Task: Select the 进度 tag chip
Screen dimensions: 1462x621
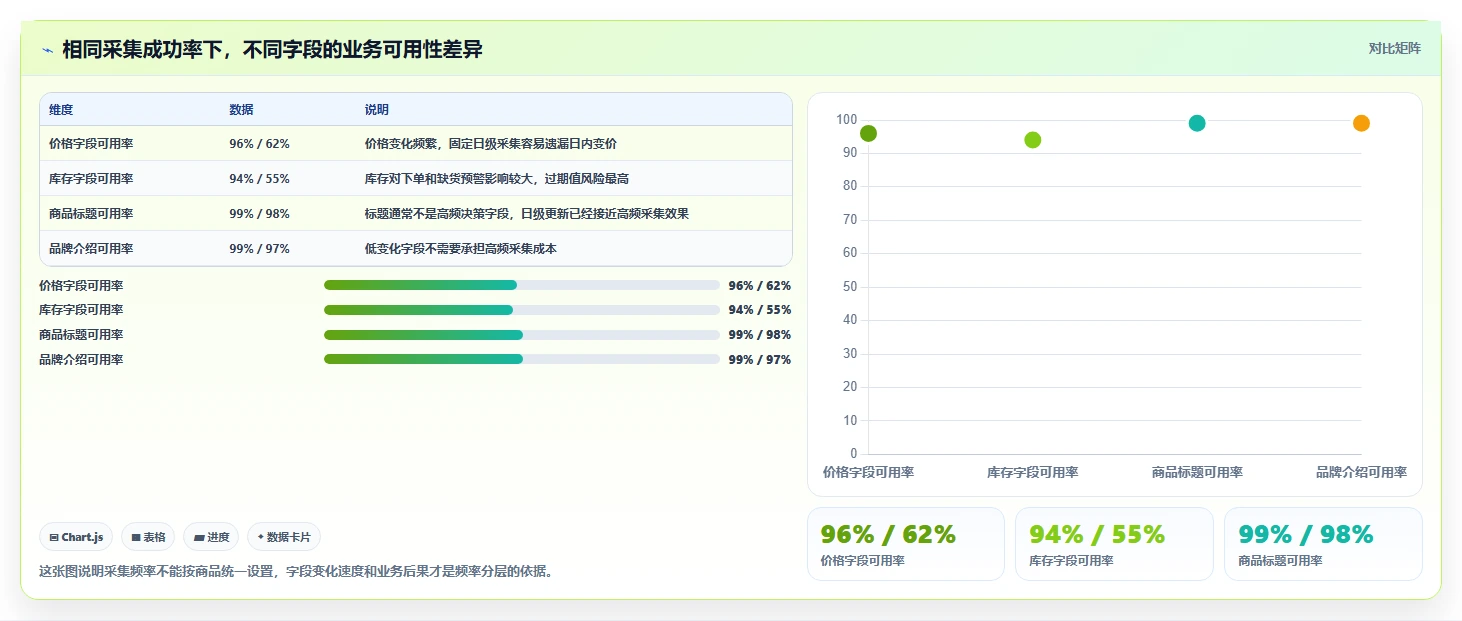Action: [211, 537]
